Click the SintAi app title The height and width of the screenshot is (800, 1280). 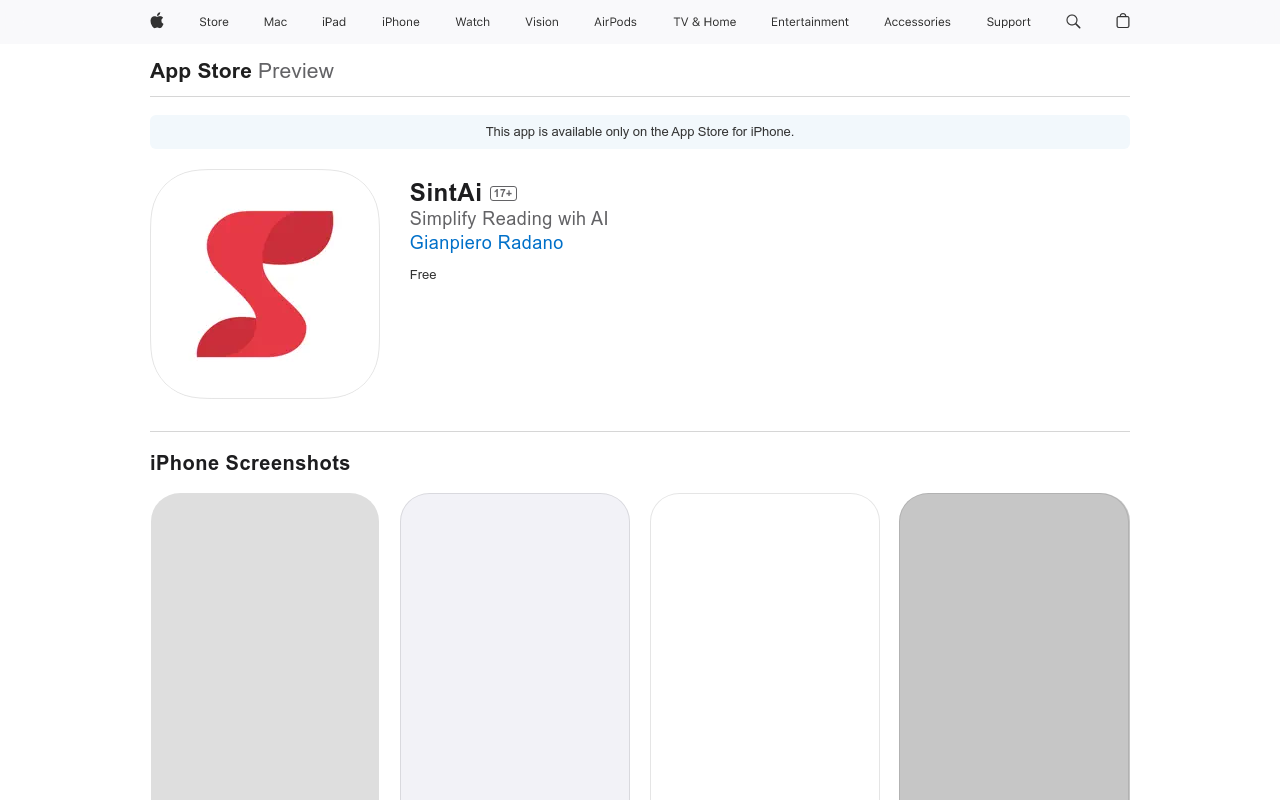coord(446,193)
